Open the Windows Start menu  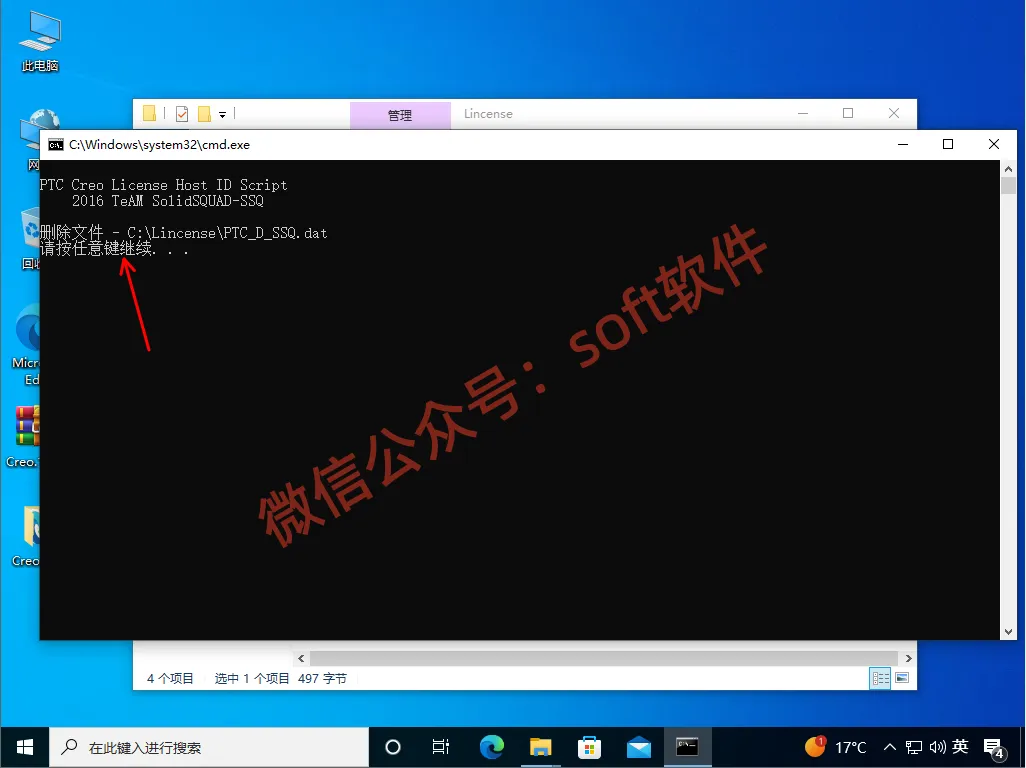coord(25,747)
